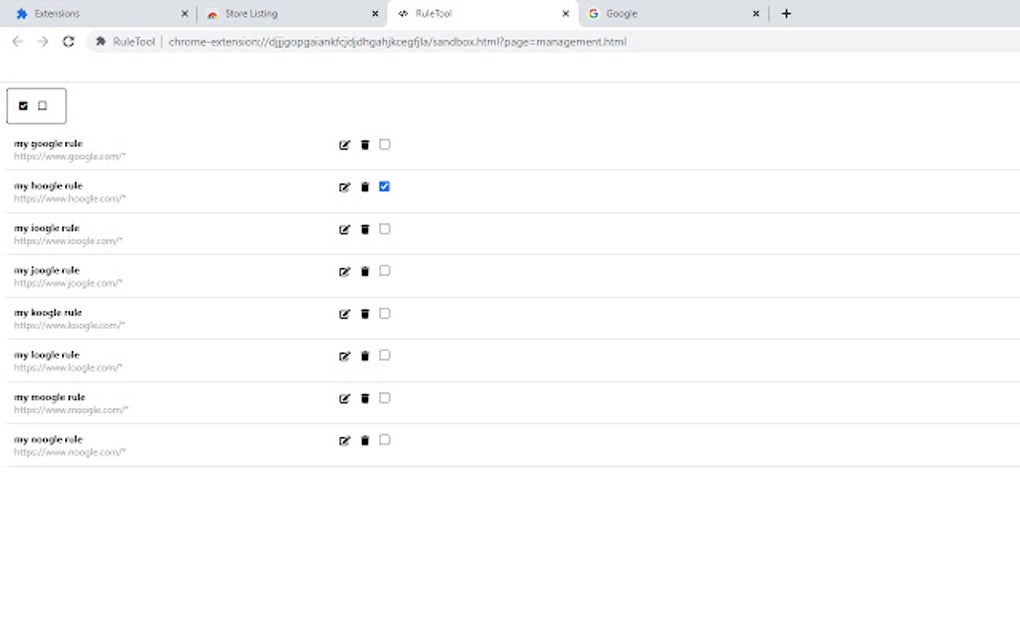
Task: Select the my google rule title
Action: coord(48,144)
